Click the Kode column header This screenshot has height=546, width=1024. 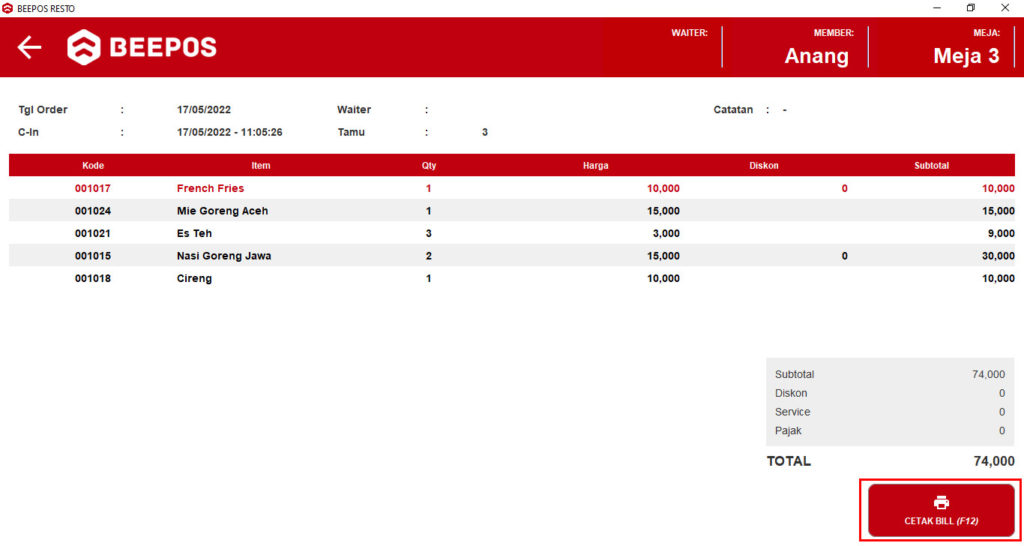93,165
